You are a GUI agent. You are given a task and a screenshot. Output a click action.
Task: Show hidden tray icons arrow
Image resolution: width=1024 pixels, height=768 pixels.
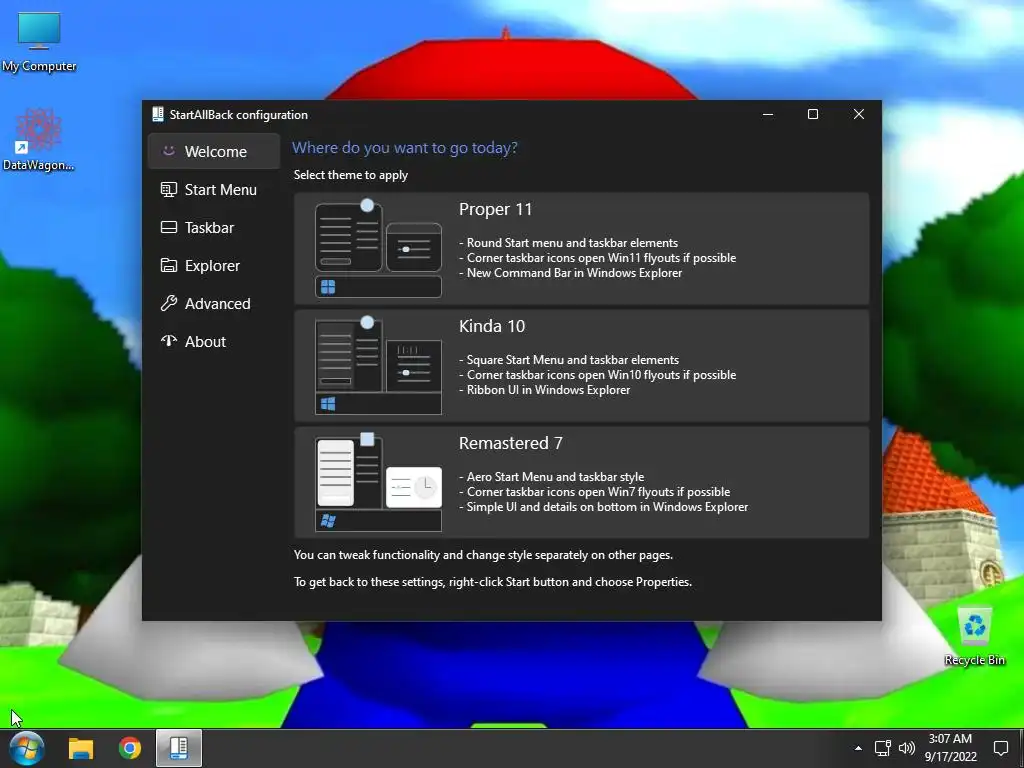point(858,748)
